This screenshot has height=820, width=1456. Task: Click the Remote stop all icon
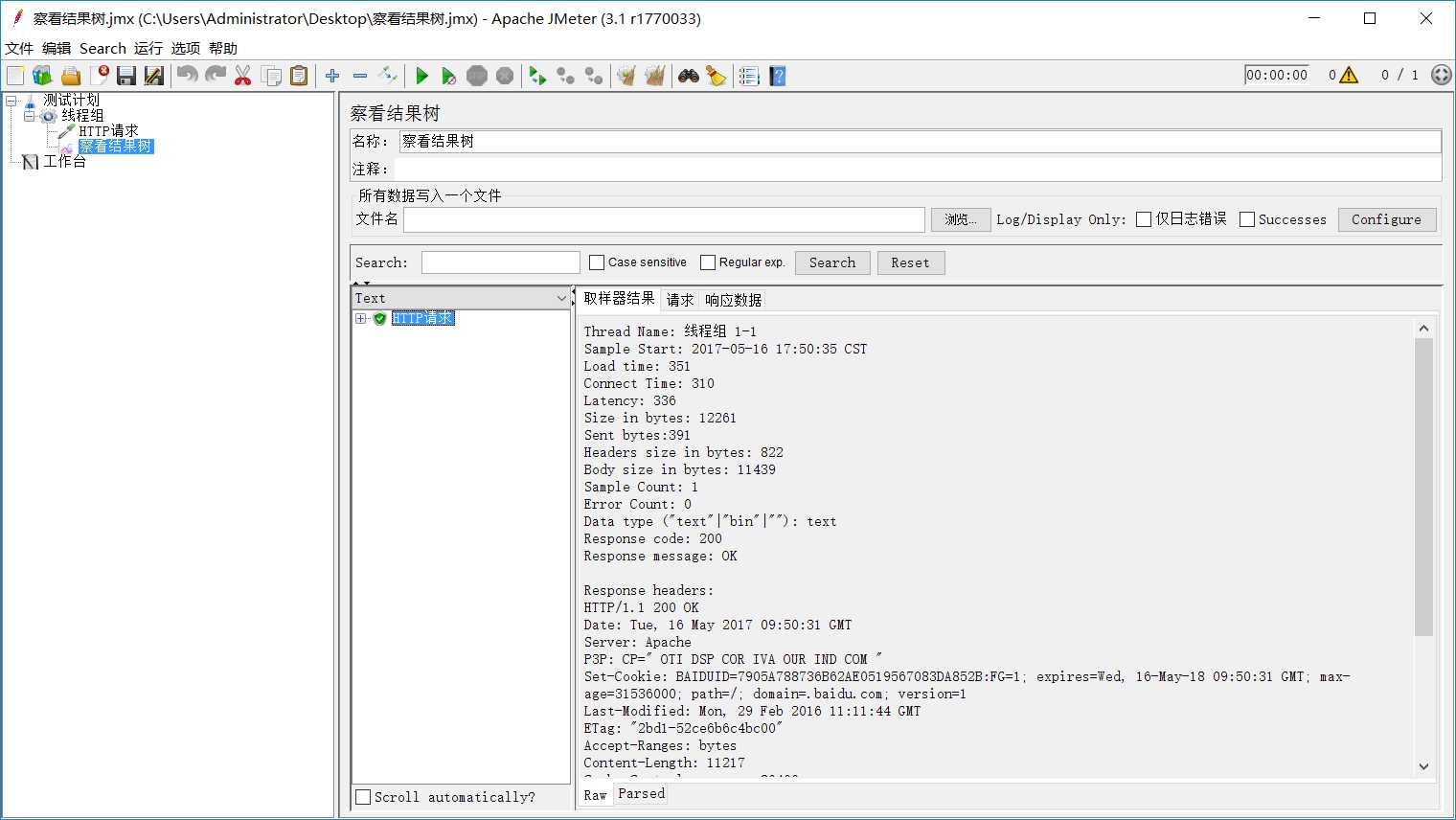click(x=566, y=76)
